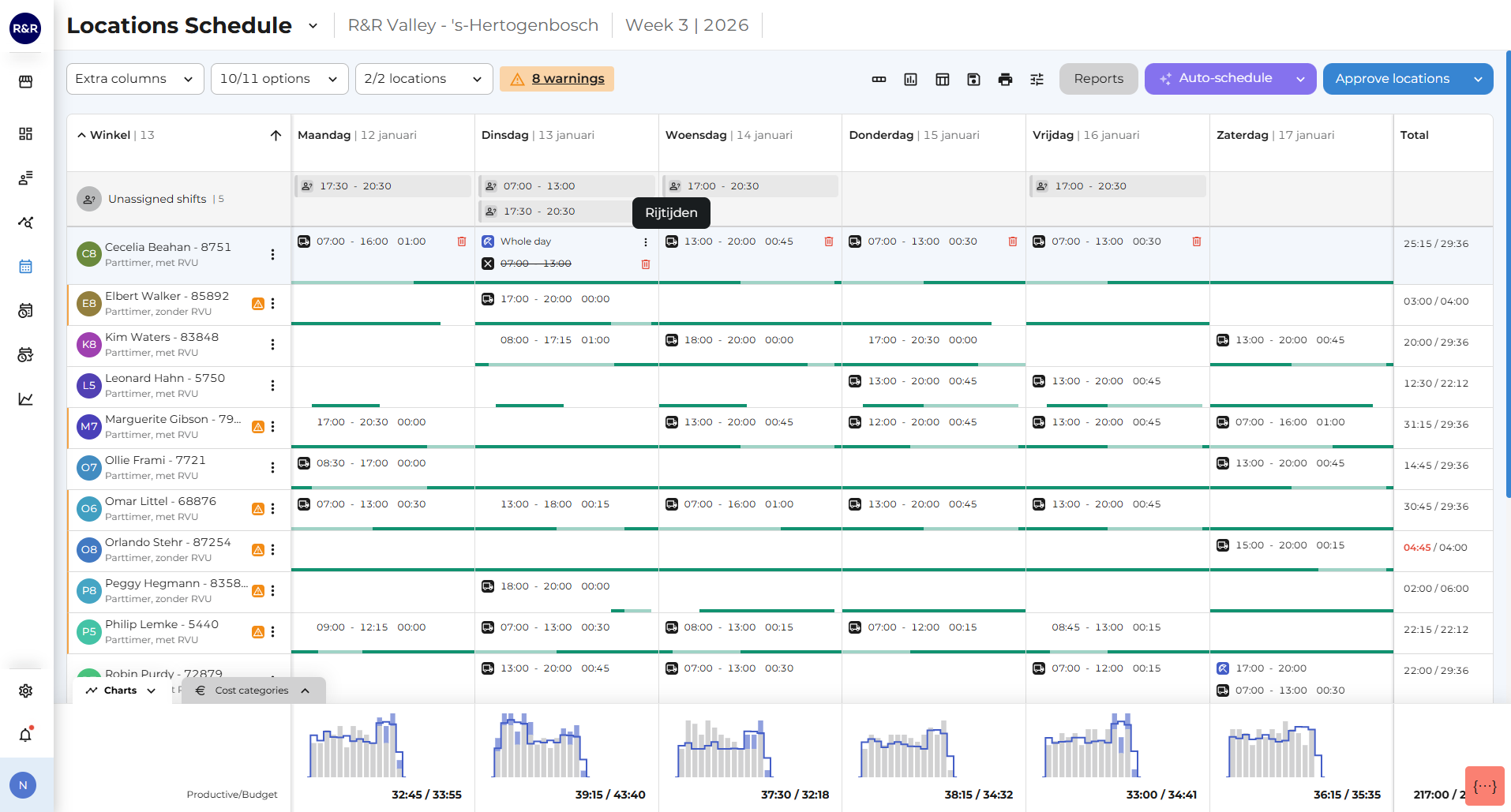This screenshot has width=1511, height=812.
Task: Toggle sort arrow in Winkel column header
Action: click(276, 135)
